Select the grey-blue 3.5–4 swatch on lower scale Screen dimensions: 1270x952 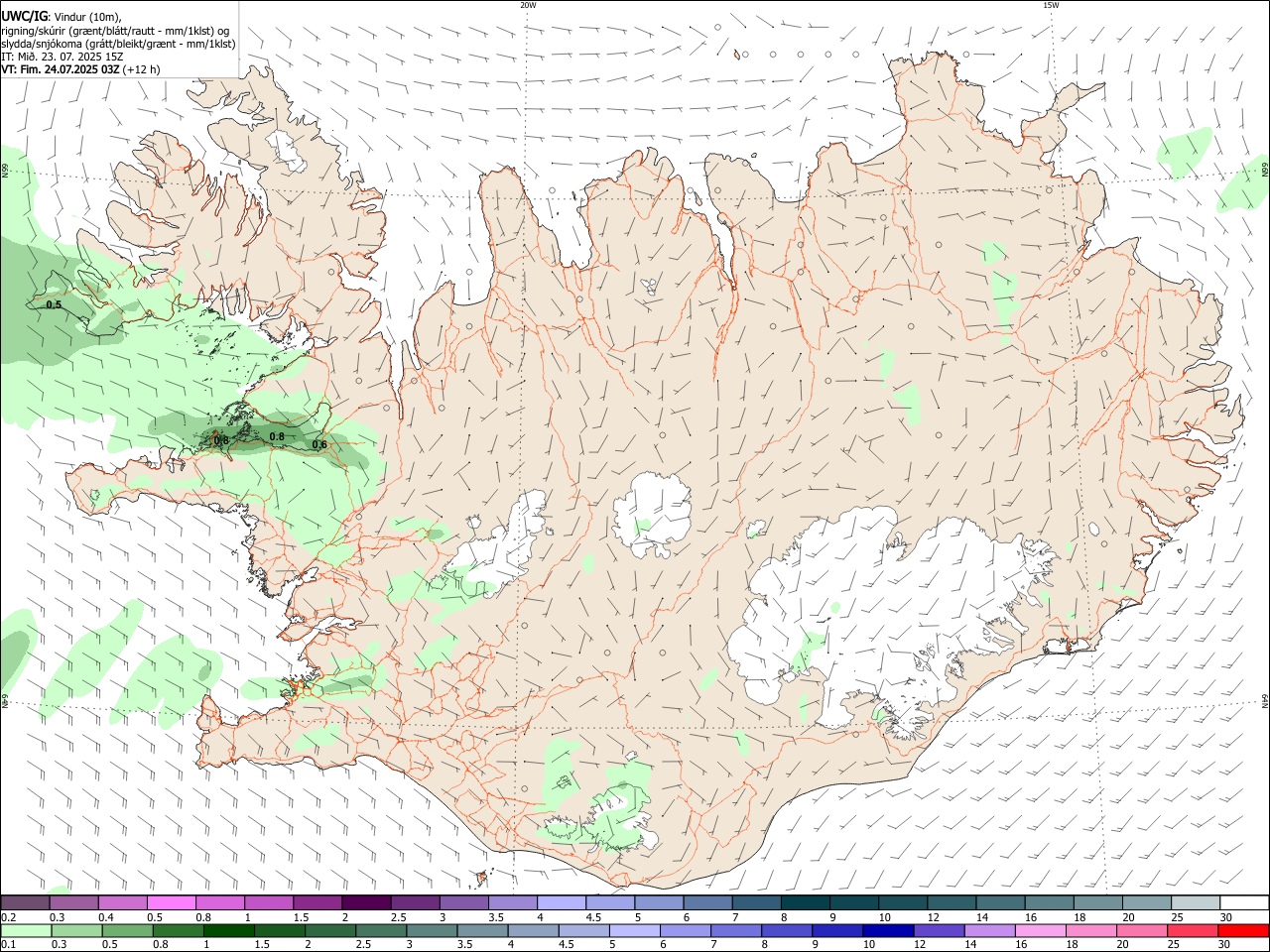pyautogui.click(x=481, y=930)
